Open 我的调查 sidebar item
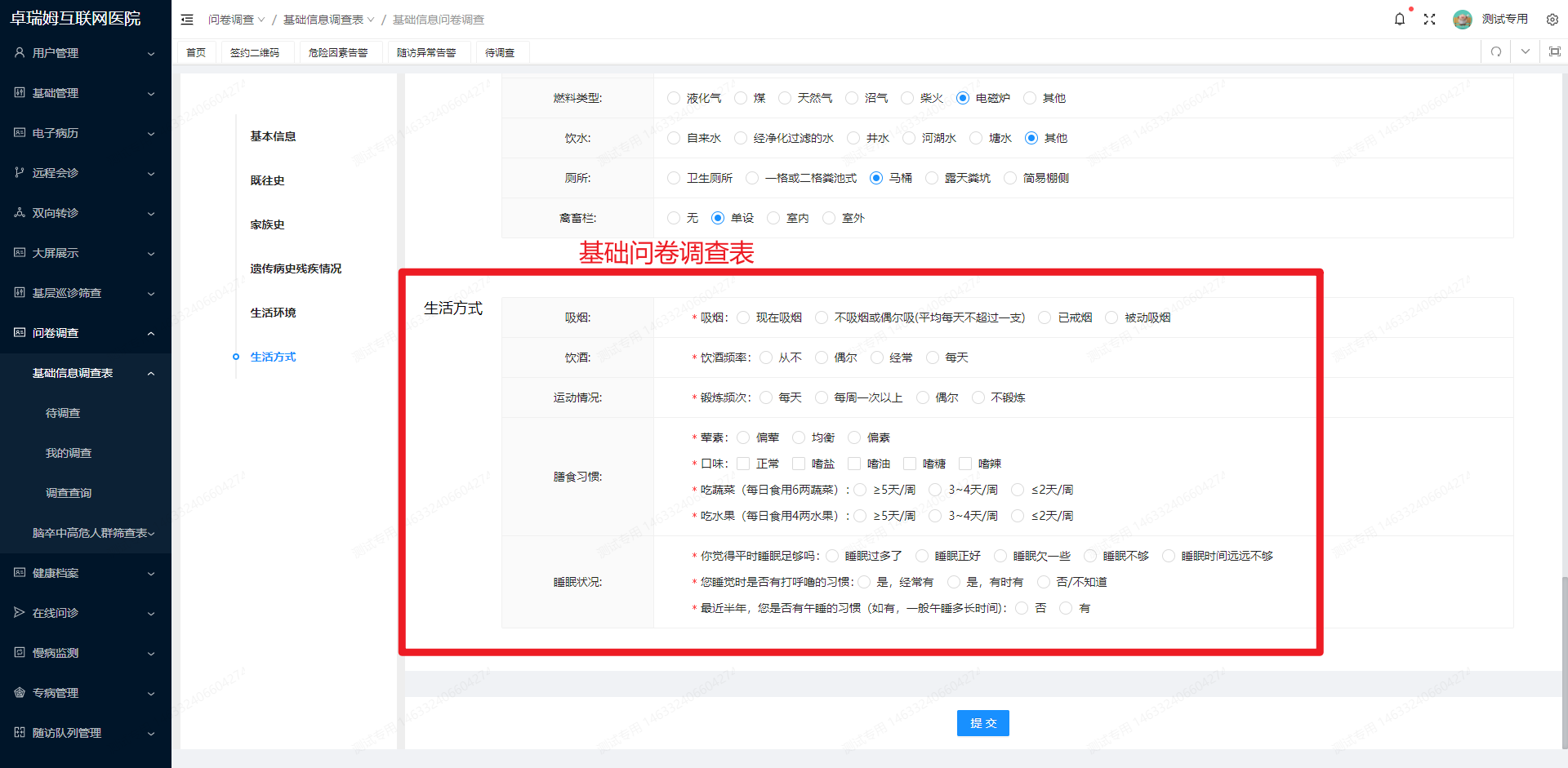Viewport: 1568px width, 768px height. tap(69, 453)
